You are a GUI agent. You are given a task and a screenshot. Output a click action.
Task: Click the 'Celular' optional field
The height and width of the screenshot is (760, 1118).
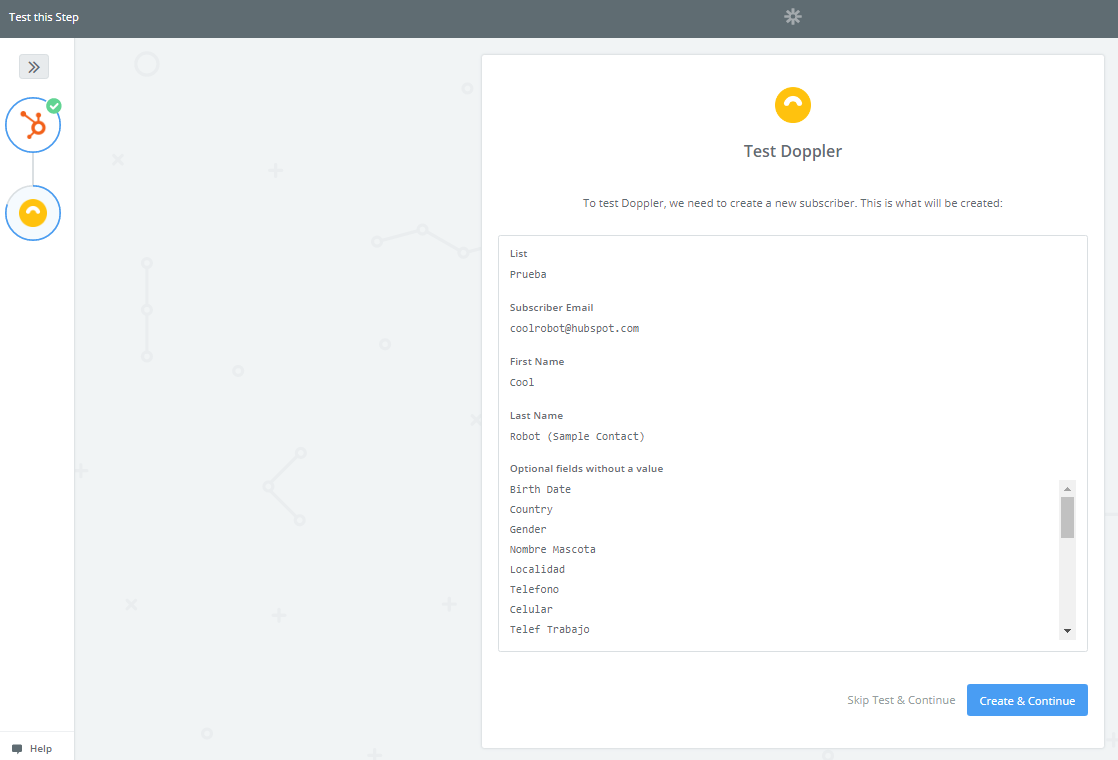[x=531, y=610]
